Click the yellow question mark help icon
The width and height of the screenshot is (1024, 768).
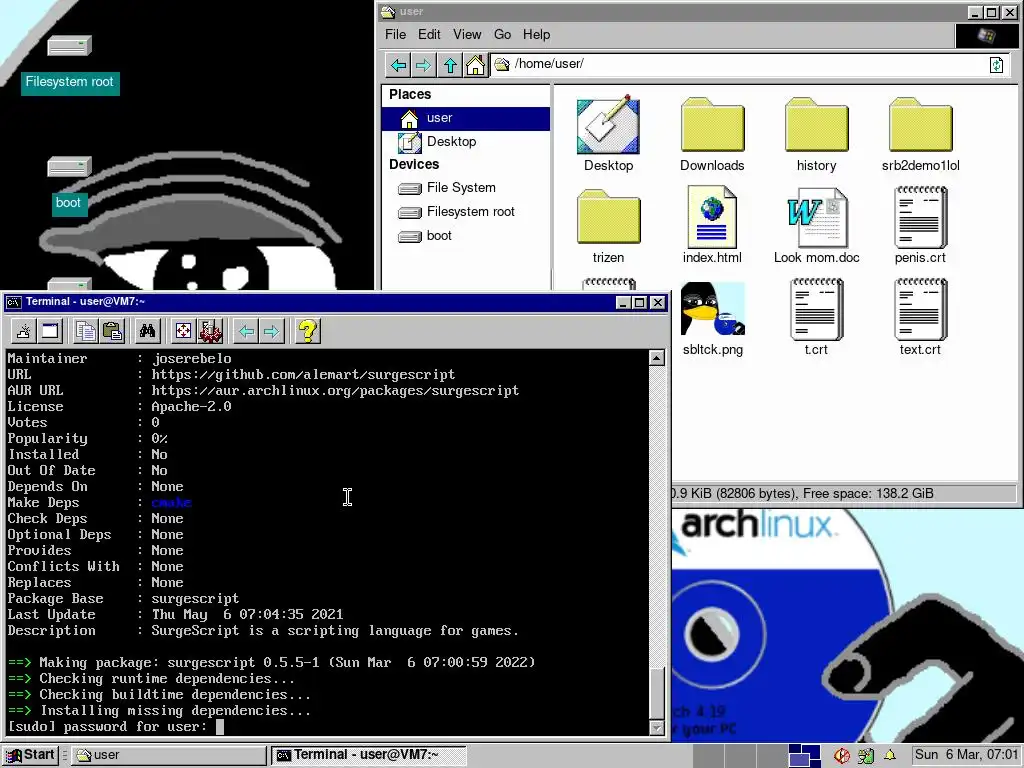(x=308, y=331)
